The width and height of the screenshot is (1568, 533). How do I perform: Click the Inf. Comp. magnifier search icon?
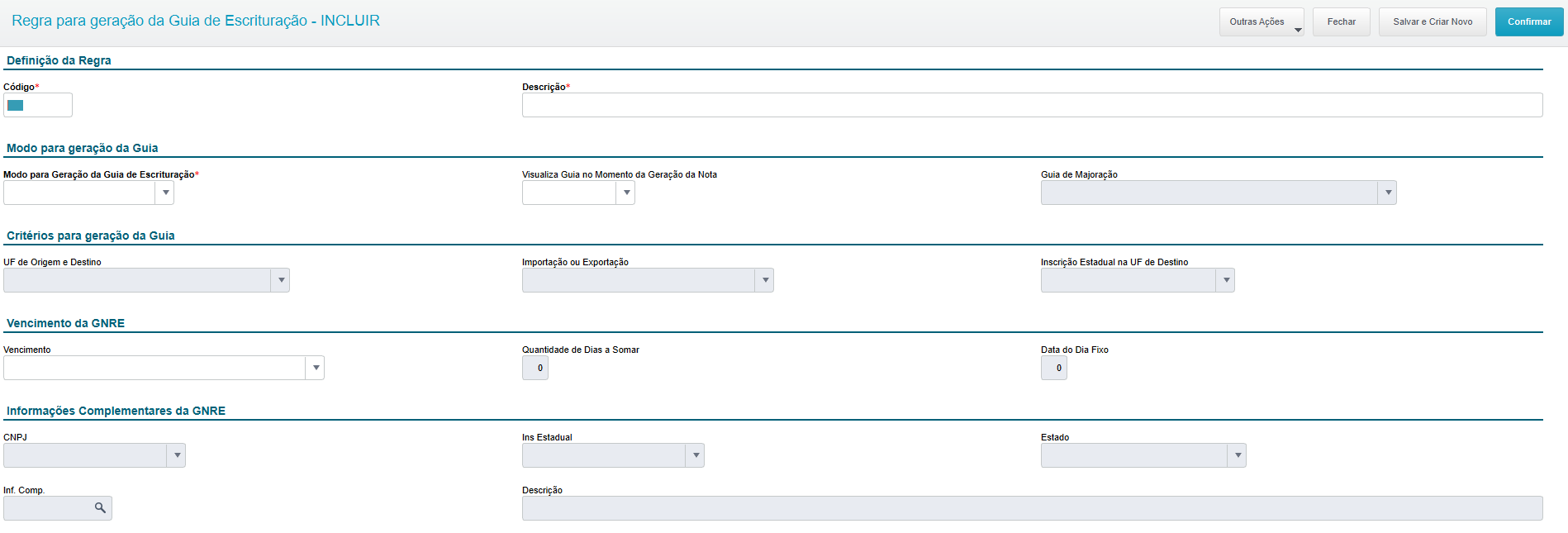tap(100, 508)
